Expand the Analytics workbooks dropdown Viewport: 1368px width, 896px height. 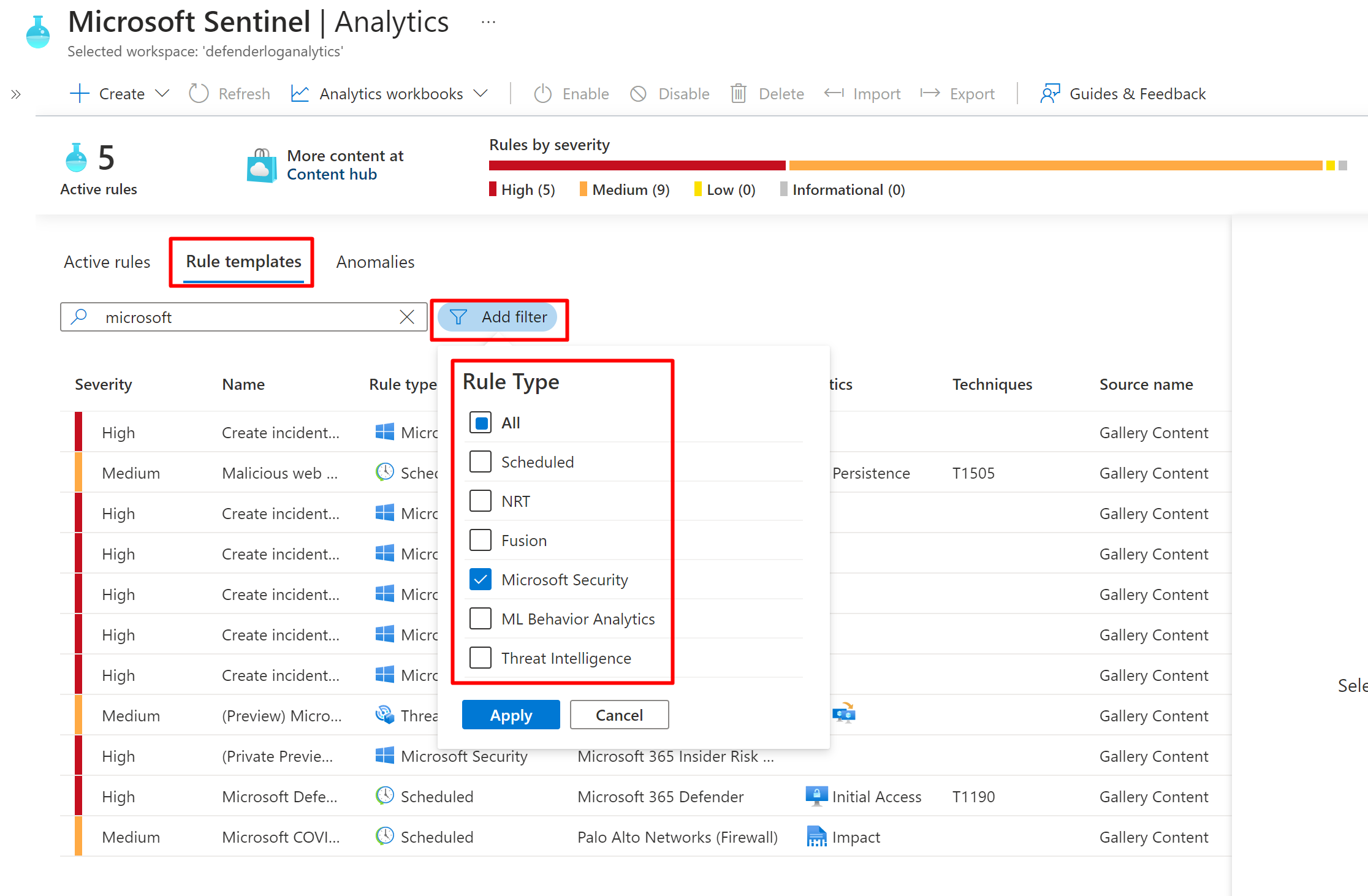pyautogui.click(x=390, y=94)
